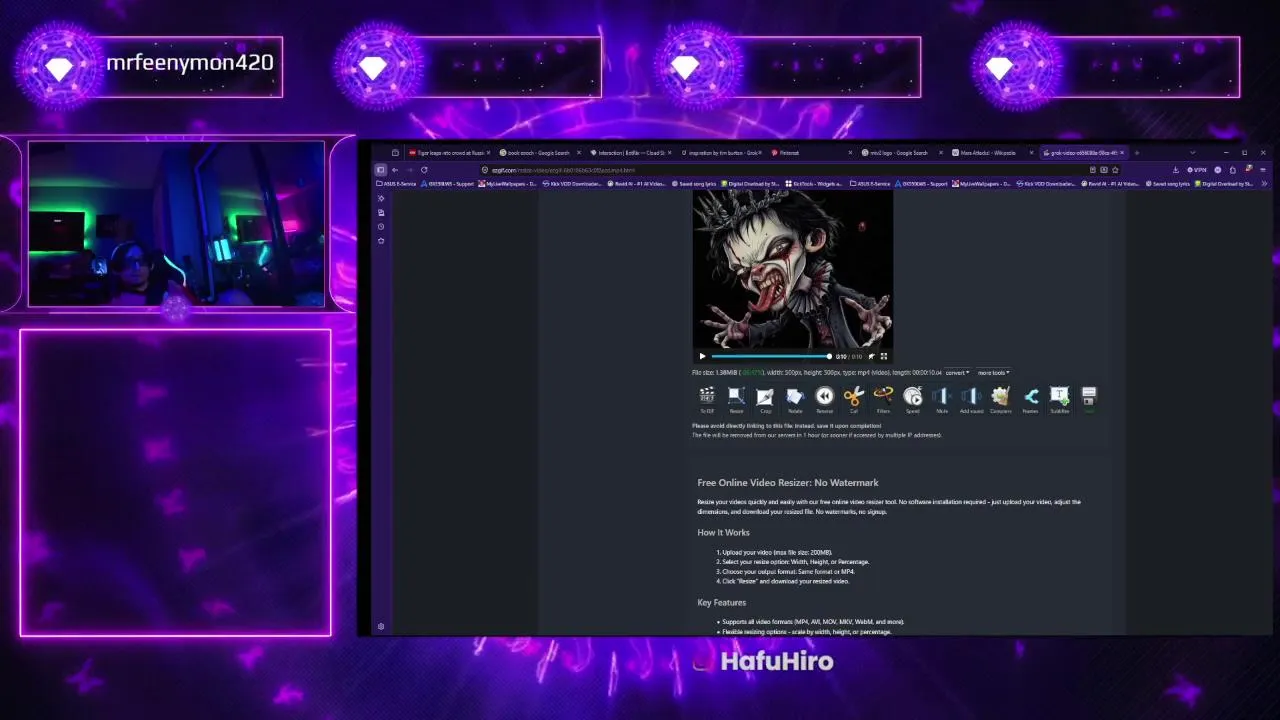Open the Compress video tool
This screenshot has width=1280, height=720.
pos(1000,400)
